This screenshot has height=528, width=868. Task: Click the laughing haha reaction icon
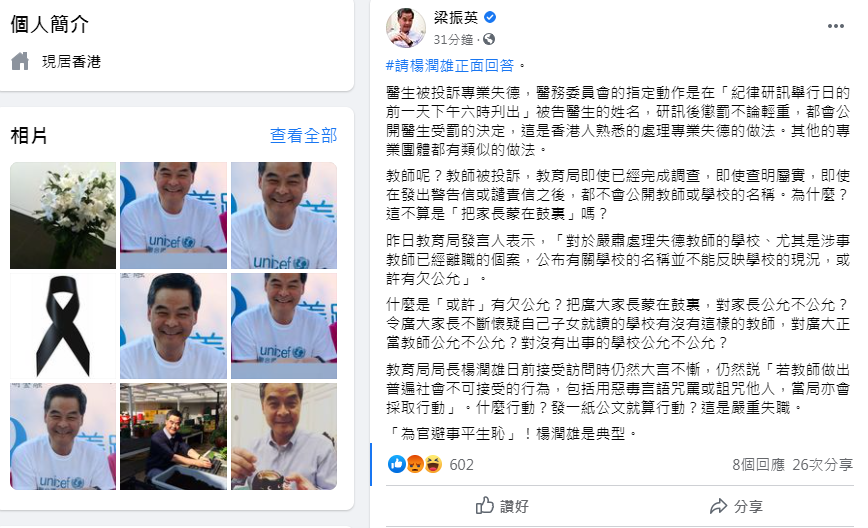pos(433,464)
